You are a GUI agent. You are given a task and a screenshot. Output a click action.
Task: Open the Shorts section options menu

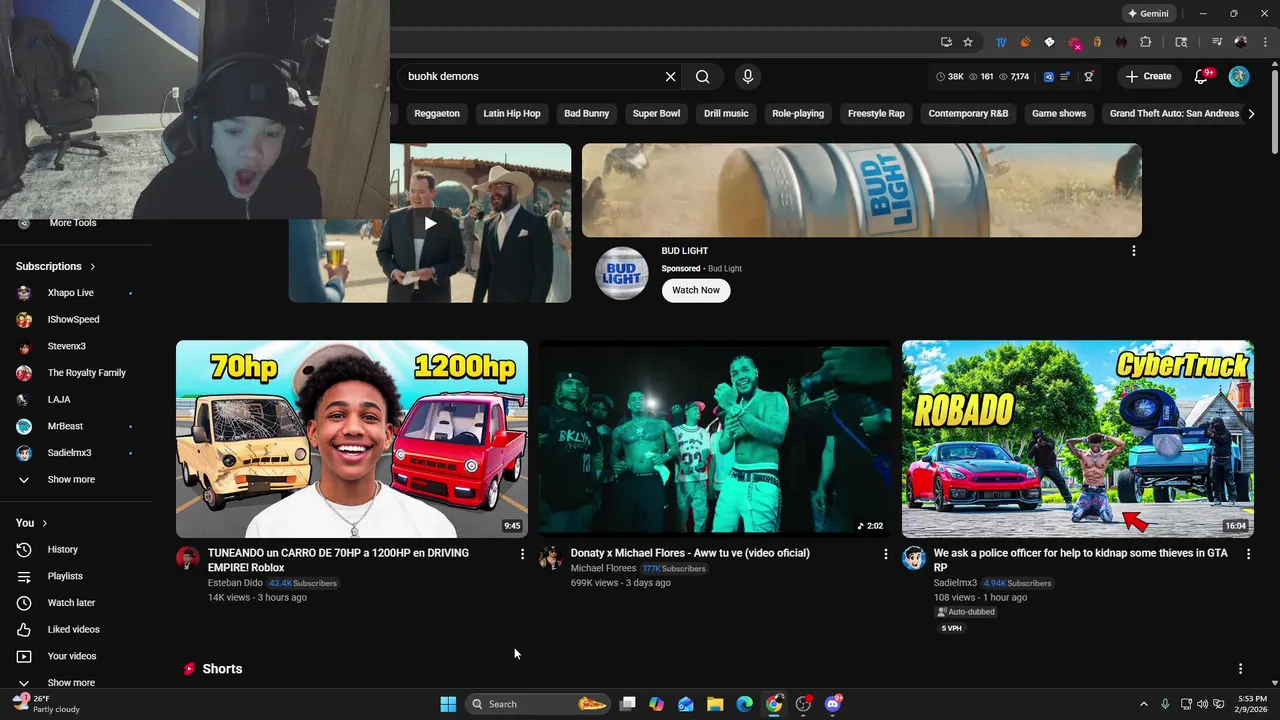point(1240,669)
